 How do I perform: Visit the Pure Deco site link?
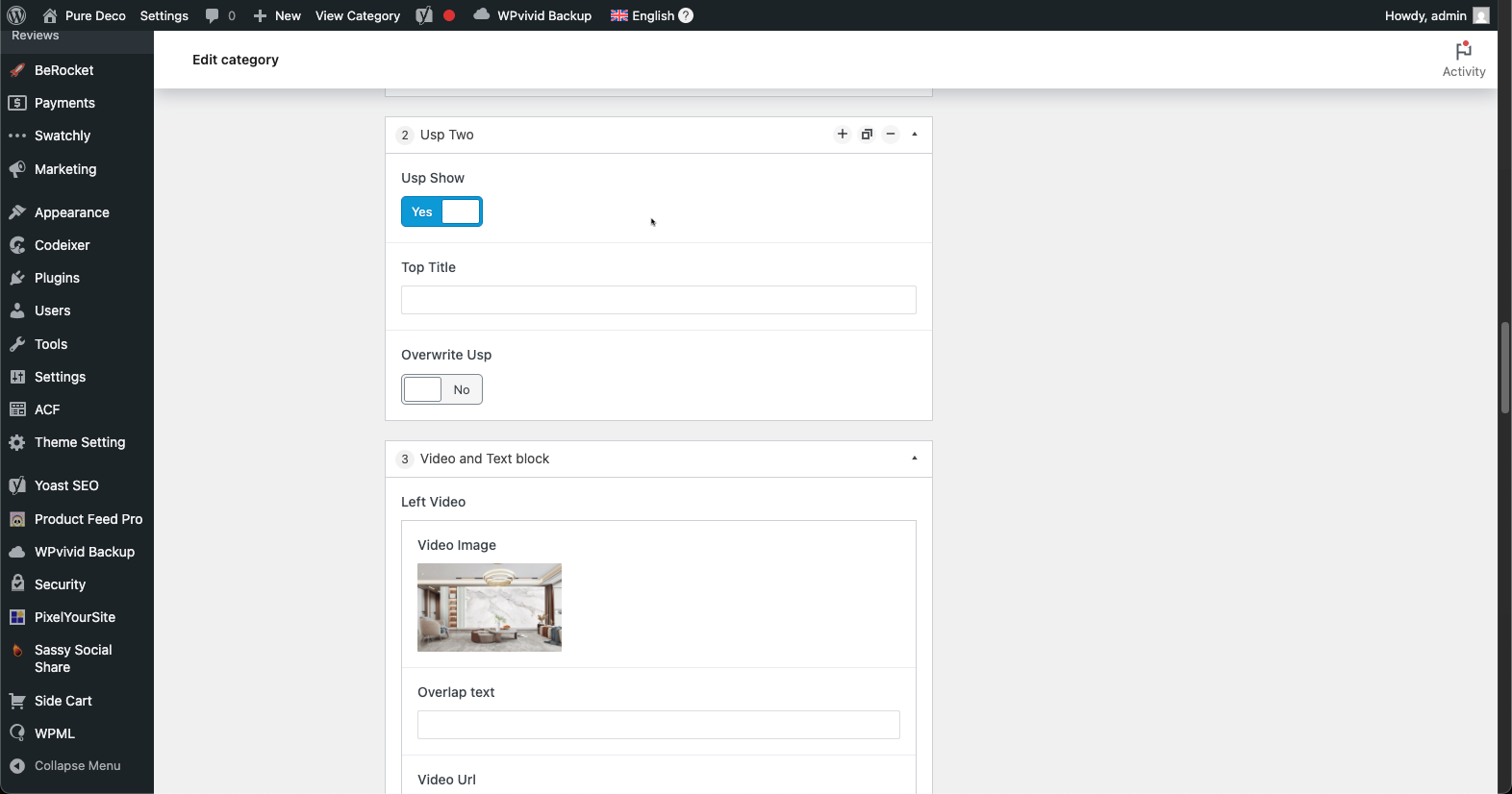click(85, 15)
